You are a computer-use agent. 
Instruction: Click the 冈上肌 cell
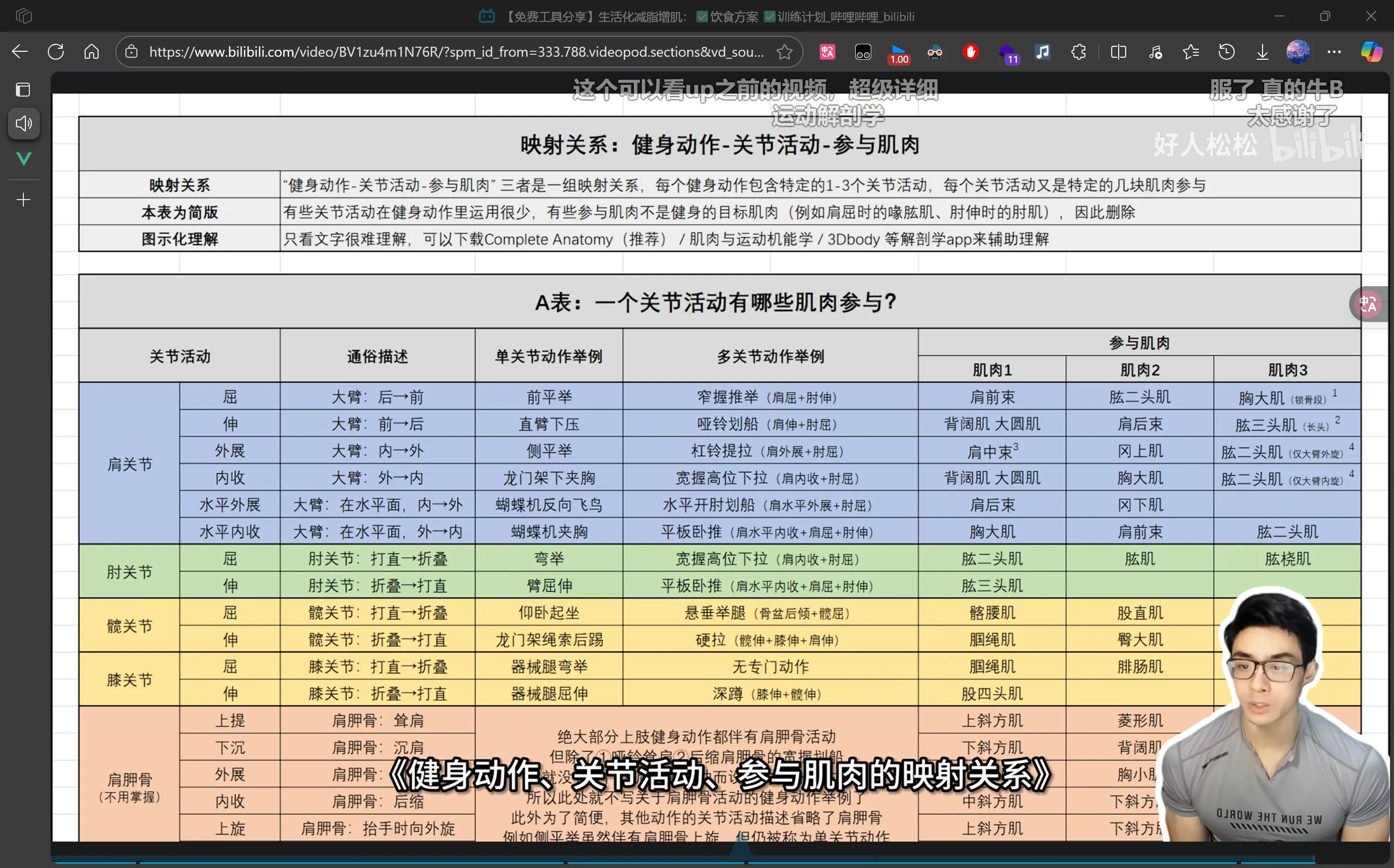coord(1140,450)
